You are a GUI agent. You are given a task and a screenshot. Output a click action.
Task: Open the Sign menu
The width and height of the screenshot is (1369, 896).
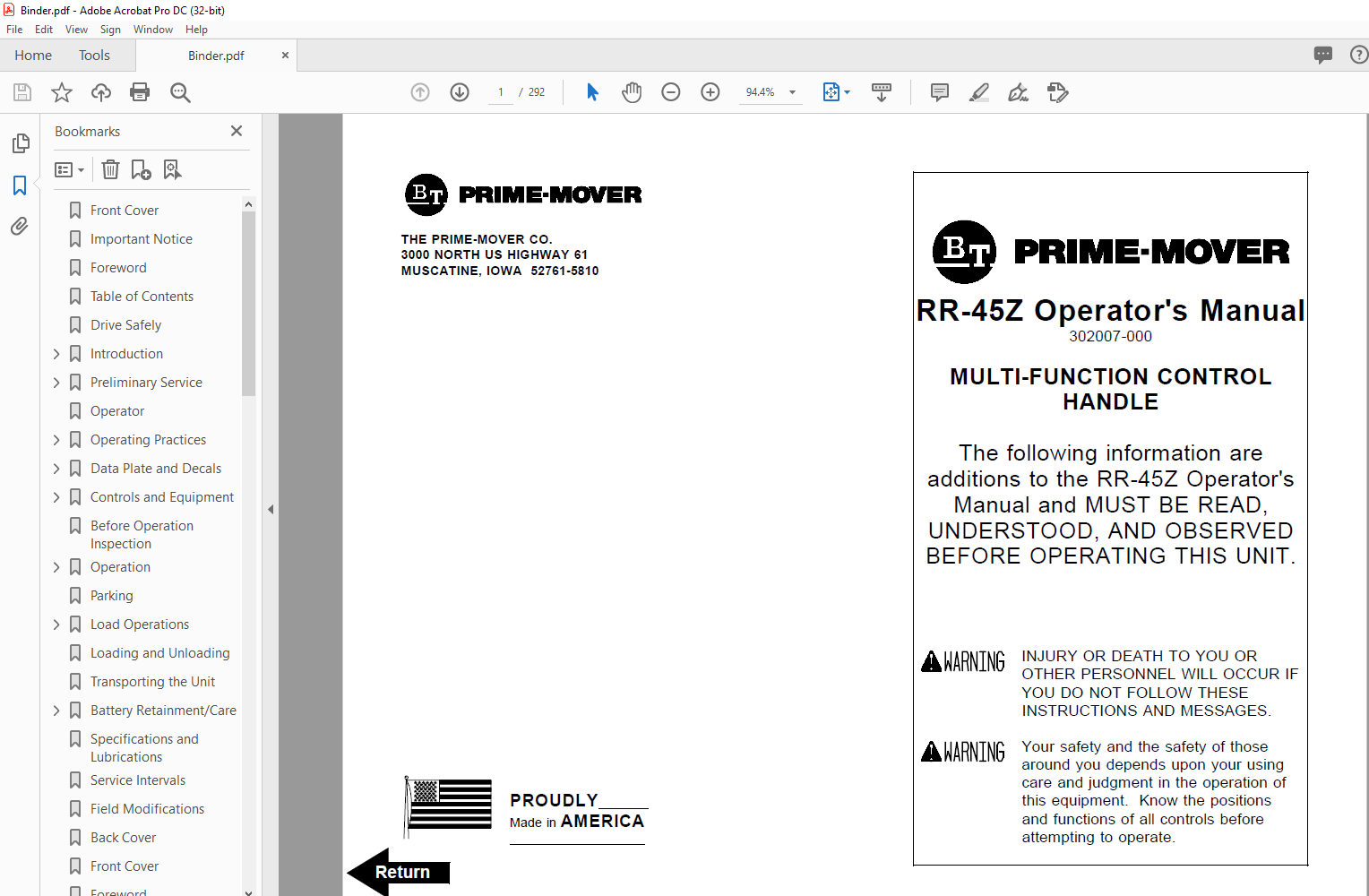pyautogui.click(x=110, y=30)
